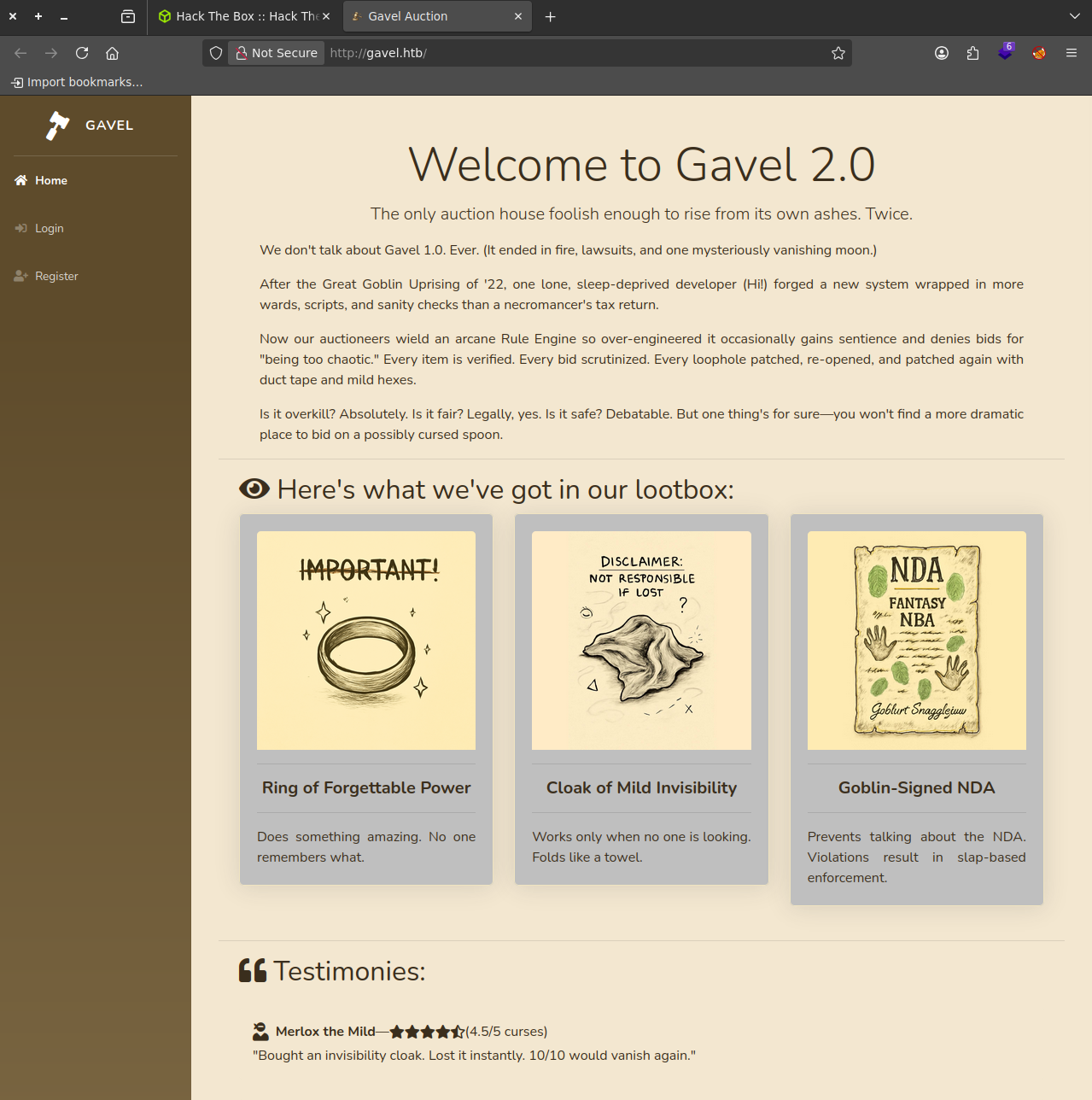Go back with browser back arrow
This screenshot has width=1092, height=1100.
coord(20,53)
